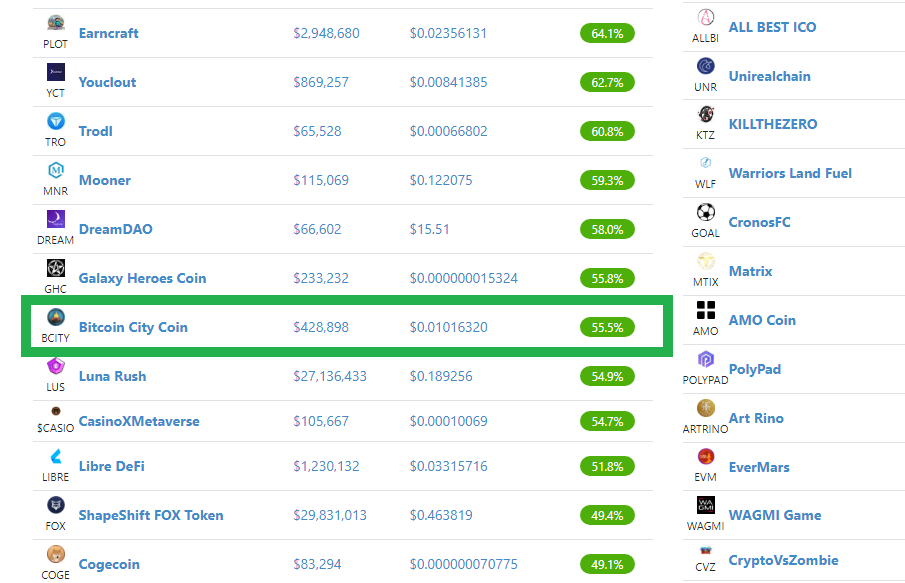Click Earncraft volume $2,948,680

click(326, 33)
